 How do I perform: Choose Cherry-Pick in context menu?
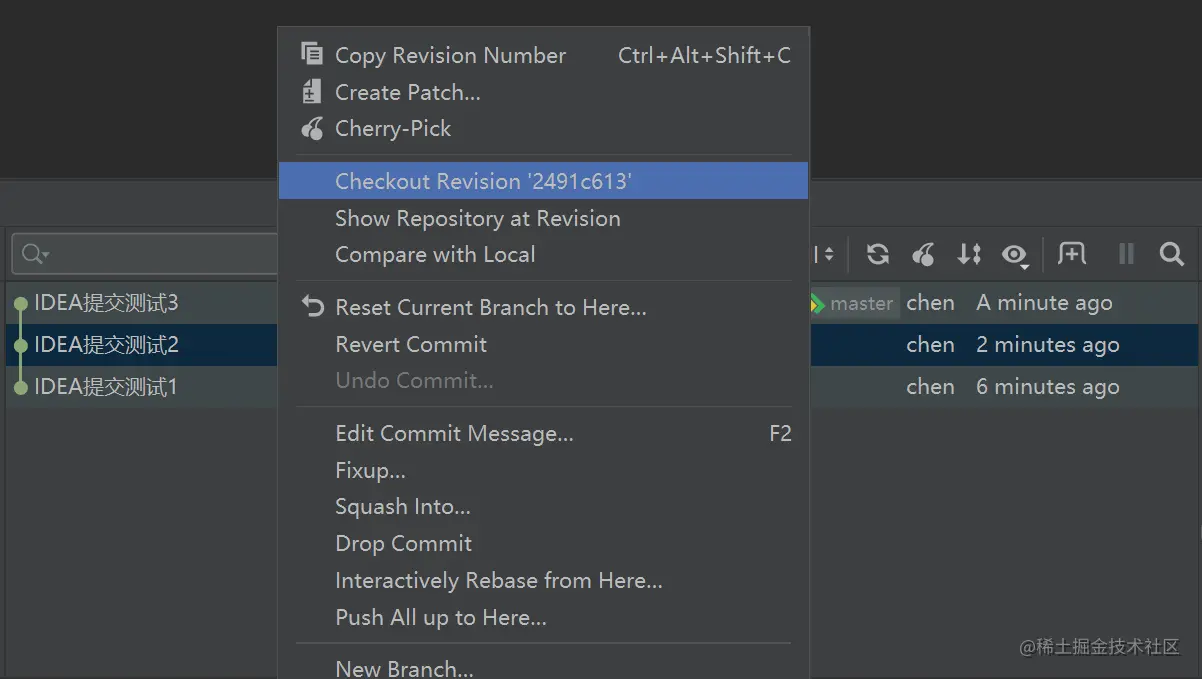click(393, 129)
